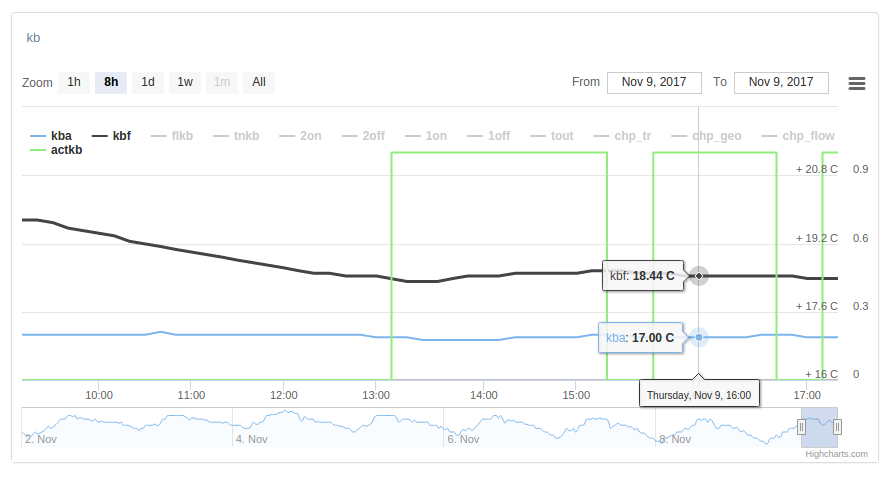Show All data range
The height and width of the screenshot is (482, 890).
(x=259, y=82)
